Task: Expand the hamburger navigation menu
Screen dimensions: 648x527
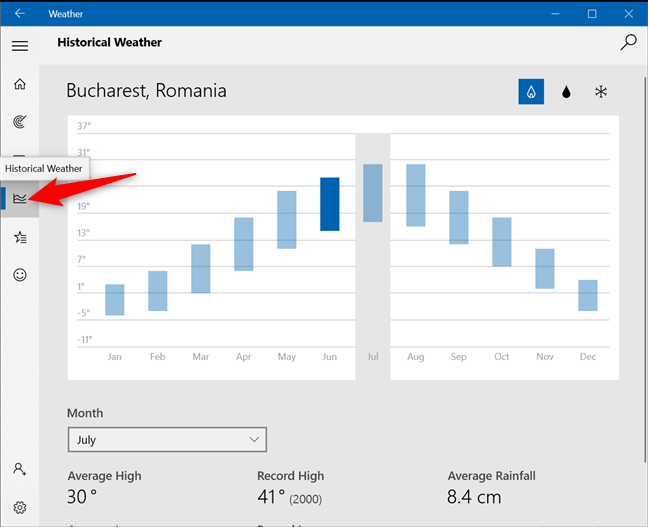Action: [19, 45]
